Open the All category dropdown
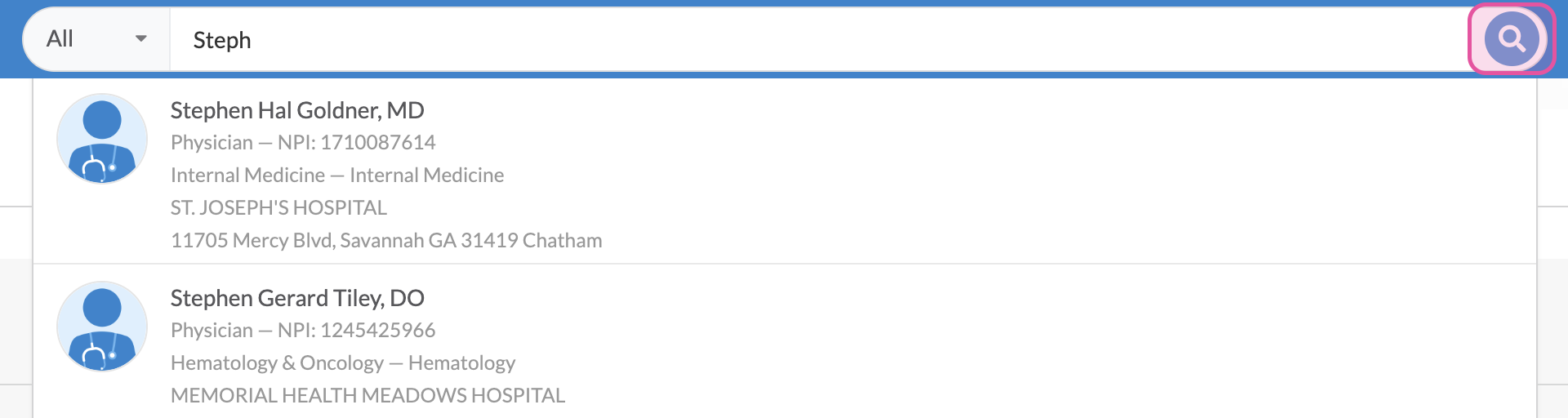The height and width of the screenshot is (418, 1568). (x=96, y=39)
